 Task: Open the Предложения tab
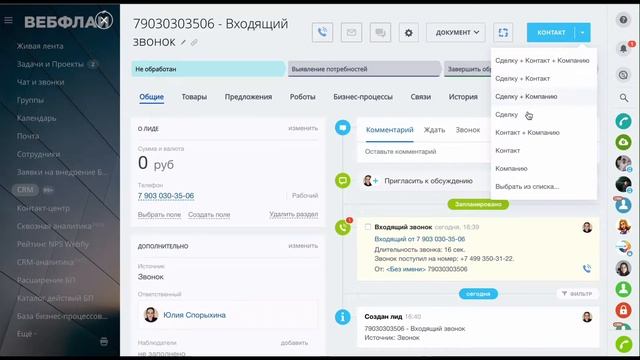pyautogui.click(x=248, y=97)
